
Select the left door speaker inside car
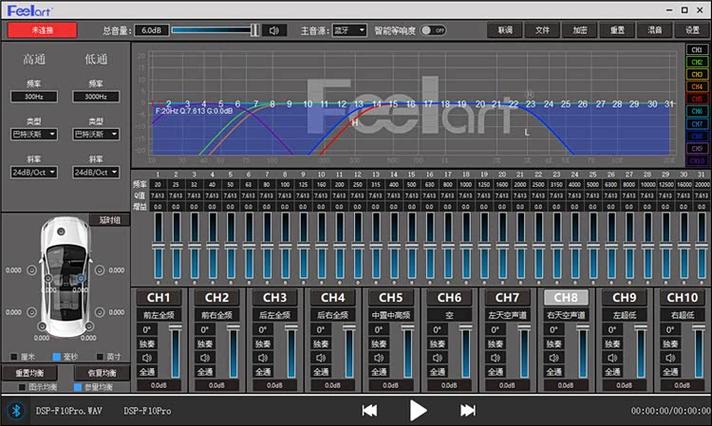coord(48,278)
